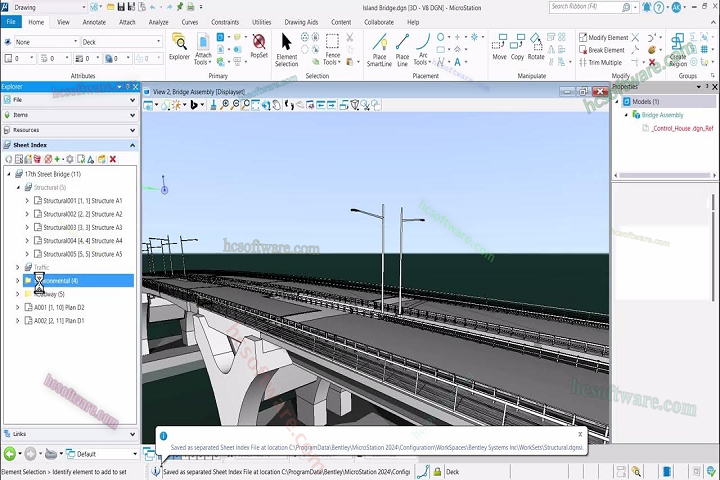Open the File tab

(11, 22)
